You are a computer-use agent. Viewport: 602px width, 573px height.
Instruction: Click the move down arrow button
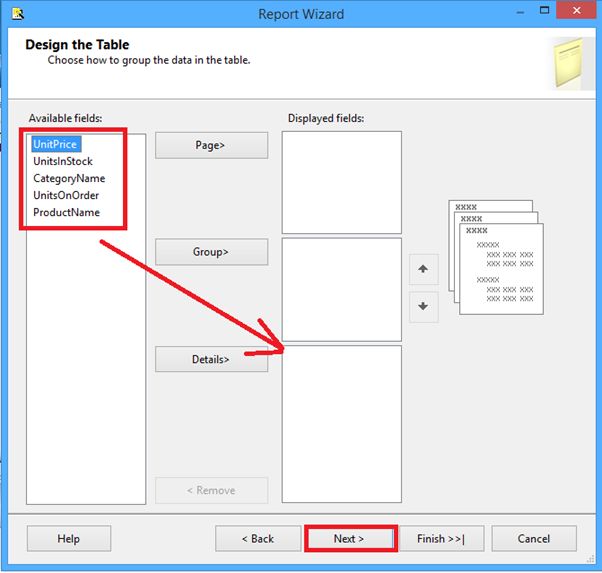coord(423,306)
